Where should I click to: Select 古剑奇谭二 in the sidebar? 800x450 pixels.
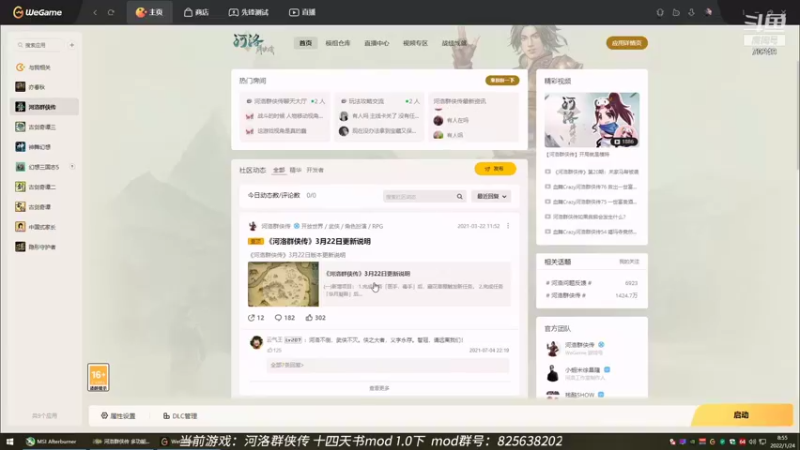[x=44, y=187]
